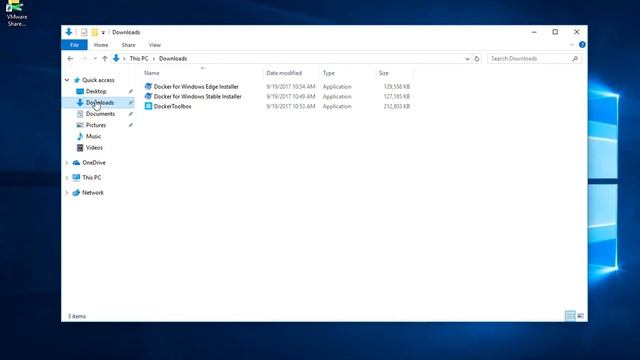The width and height of the screenshot is (640, 360).
Task: Select Downloads in the navigation pane
Action: click(x=100, y=103)
